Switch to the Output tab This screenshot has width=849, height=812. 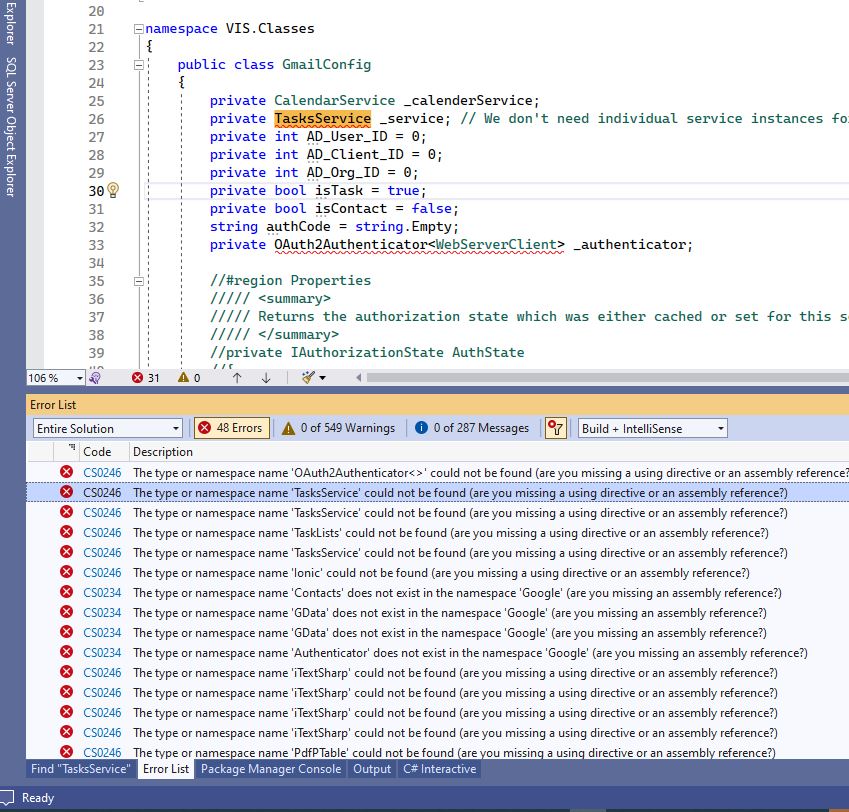click(x=371, y=769)
